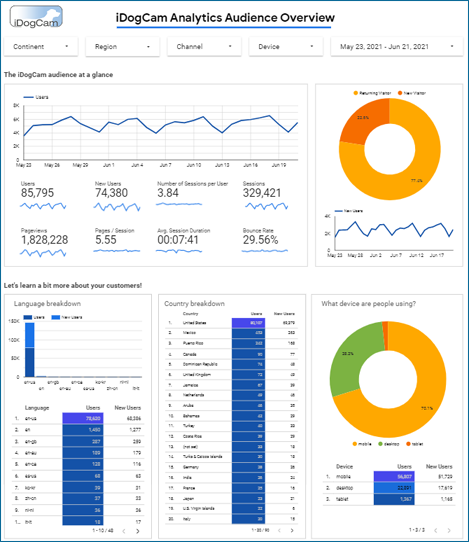Click the Bounce Rate value 29.56%

pyautogui.click(x=260, y=240)
